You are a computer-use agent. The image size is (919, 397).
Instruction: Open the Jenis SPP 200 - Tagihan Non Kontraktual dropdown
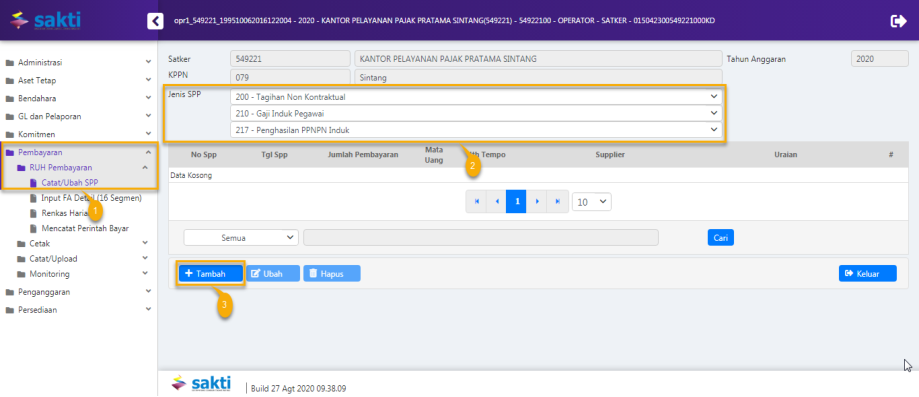pos(476,96)
